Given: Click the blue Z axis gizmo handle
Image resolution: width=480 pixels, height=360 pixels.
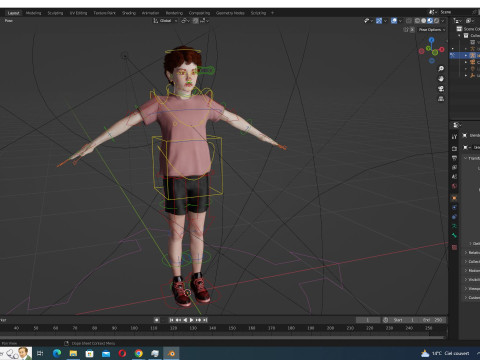Looking at the screenshot, I should [432, 40].
